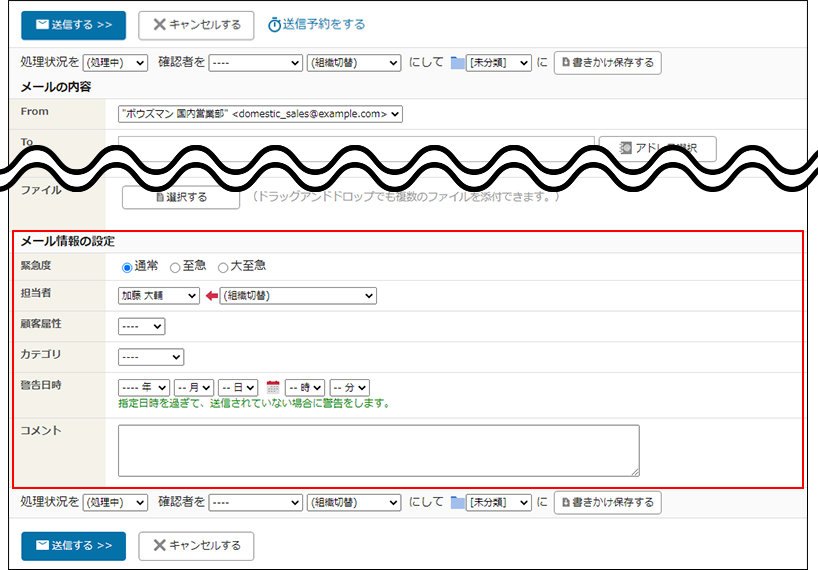Click the timer icon beside 送信予約をする
Image resolution: width=818 pixels, height=570 pixels.
274,25
